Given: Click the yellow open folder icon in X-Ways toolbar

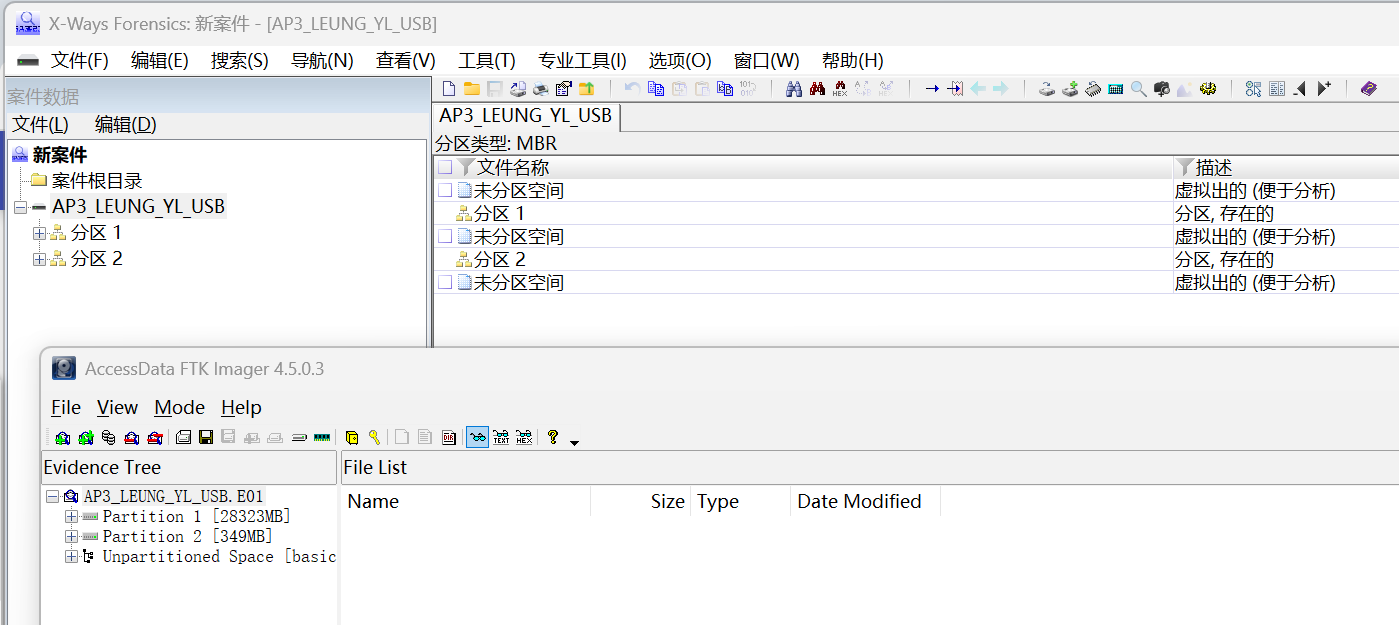Looking at the screenshot, I should (471, 89).
